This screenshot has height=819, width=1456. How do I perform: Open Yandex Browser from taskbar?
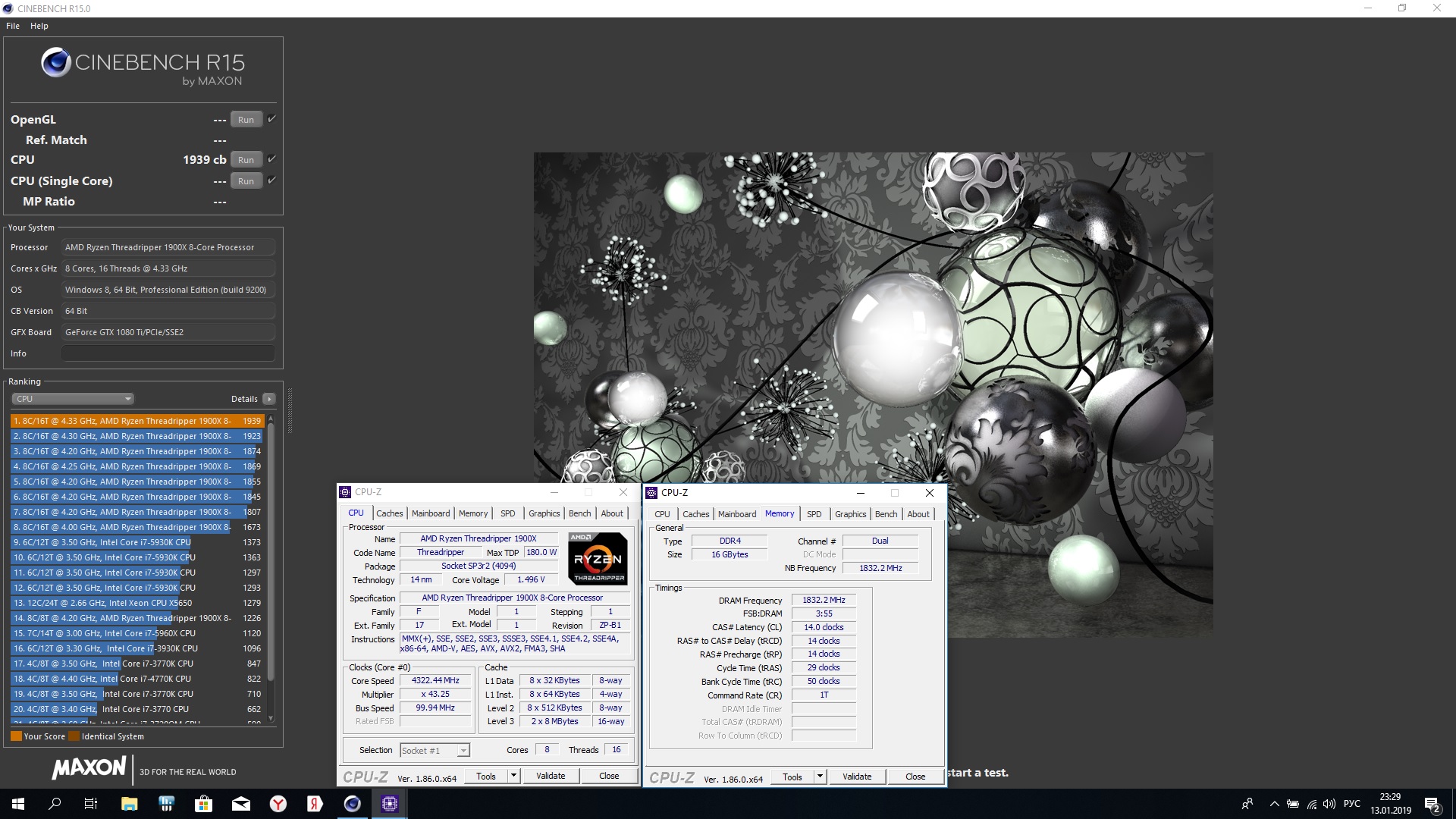pyautogui.click(x=278, y=804)
